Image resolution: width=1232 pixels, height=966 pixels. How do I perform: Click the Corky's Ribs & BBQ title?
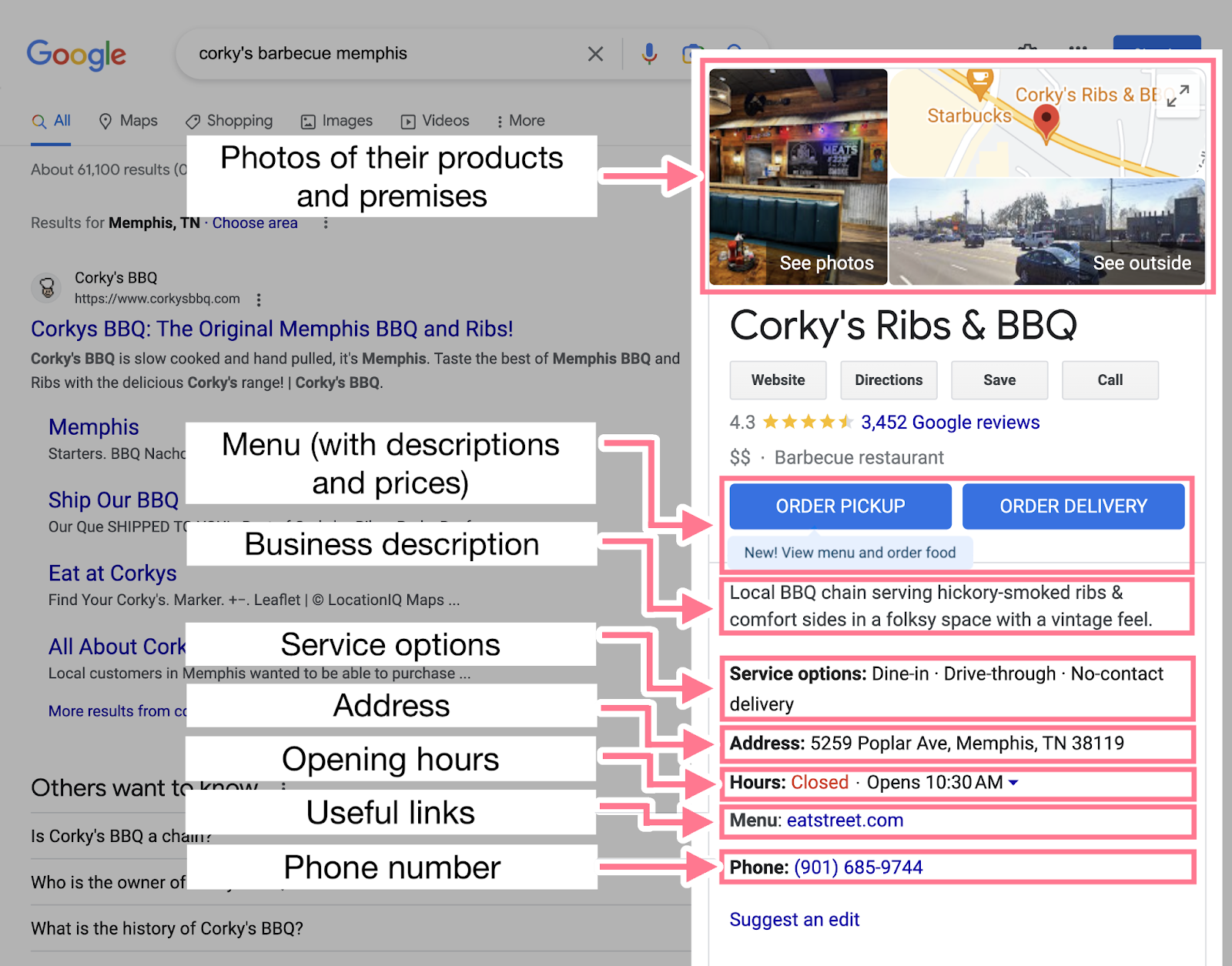click(x=903, y=325)
